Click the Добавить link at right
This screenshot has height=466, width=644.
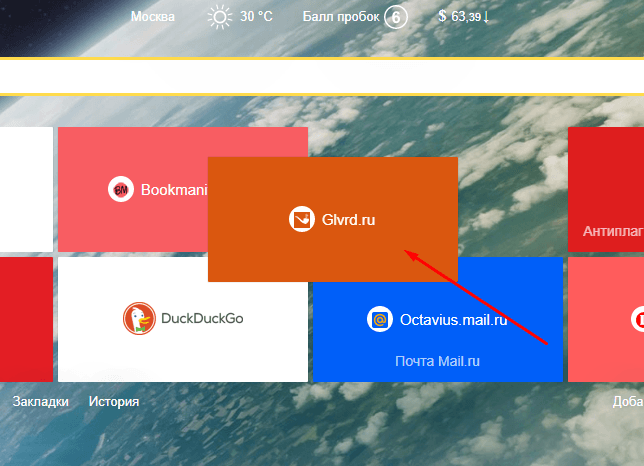click(628, 402)
